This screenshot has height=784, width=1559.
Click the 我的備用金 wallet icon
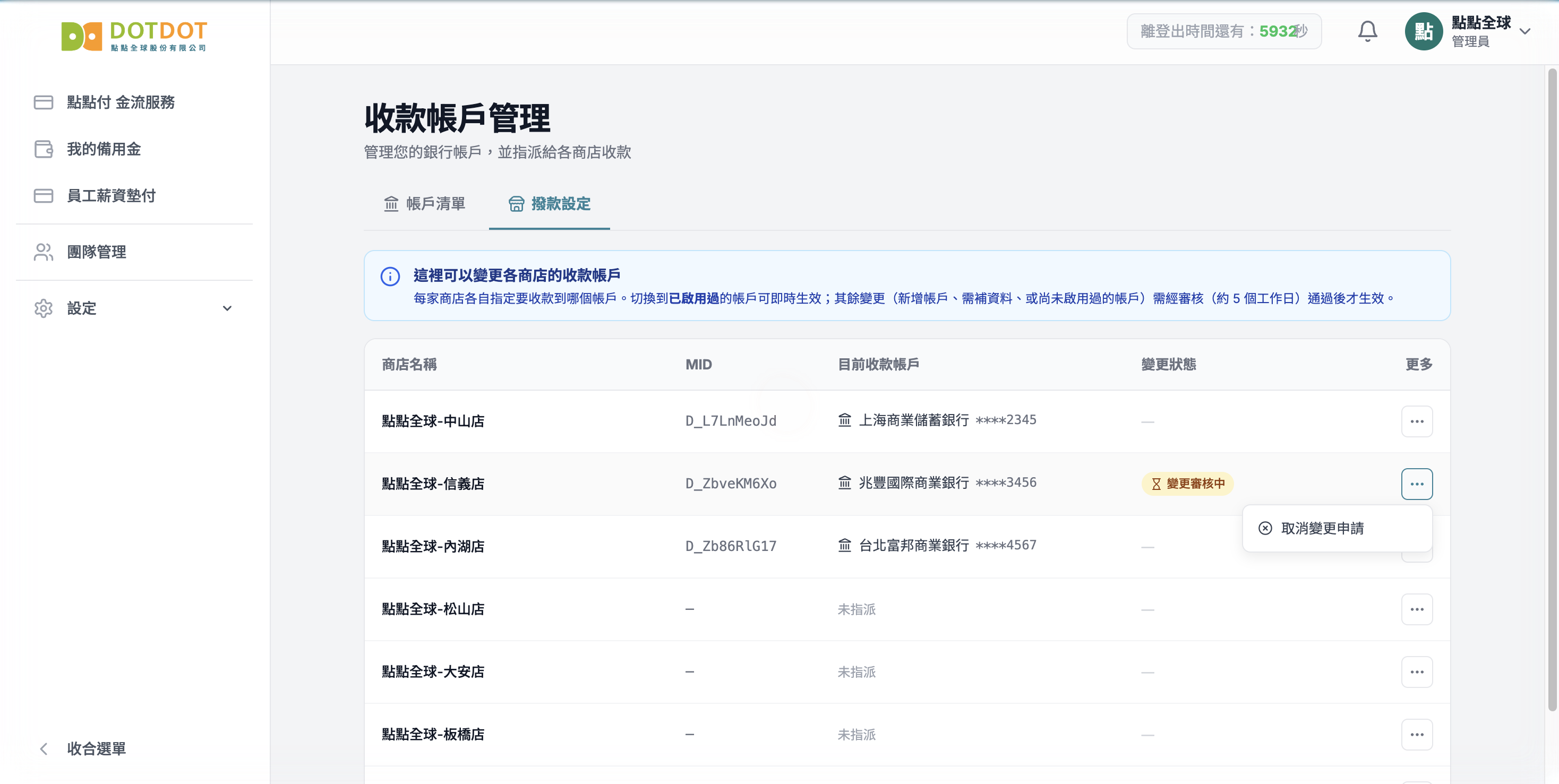(x=44, y=149)
